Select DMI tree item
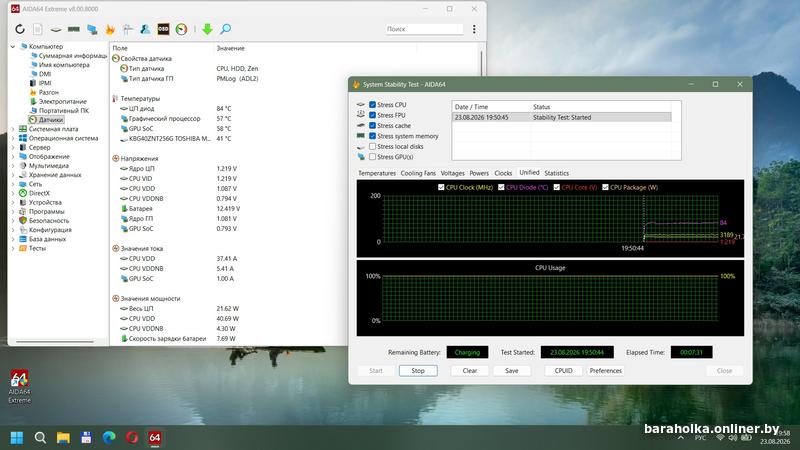The image size is (800, 450). 45,74
